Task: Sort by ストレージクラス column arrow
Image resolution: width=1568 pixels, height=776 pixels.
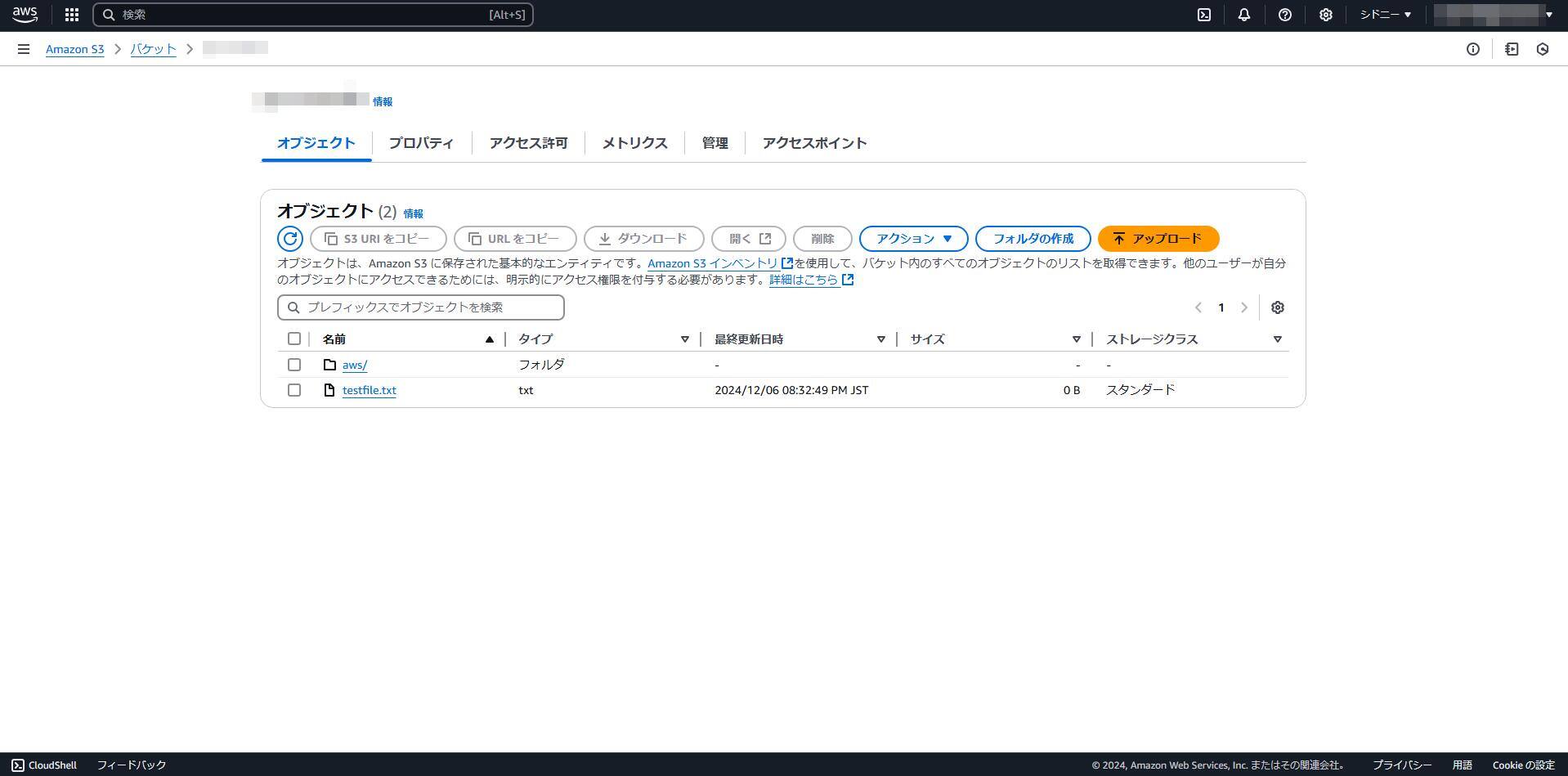Action: (x=1278, y=339)
